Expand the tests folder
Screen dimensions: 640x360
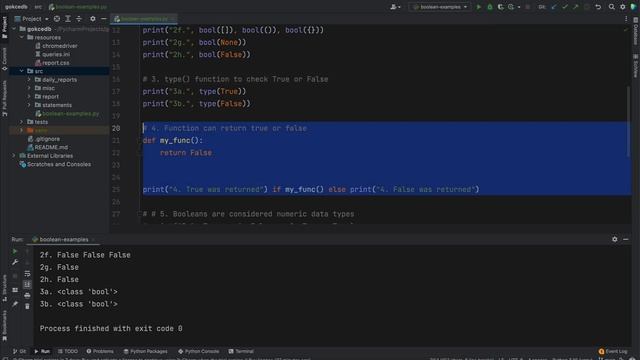coord(22,122)
